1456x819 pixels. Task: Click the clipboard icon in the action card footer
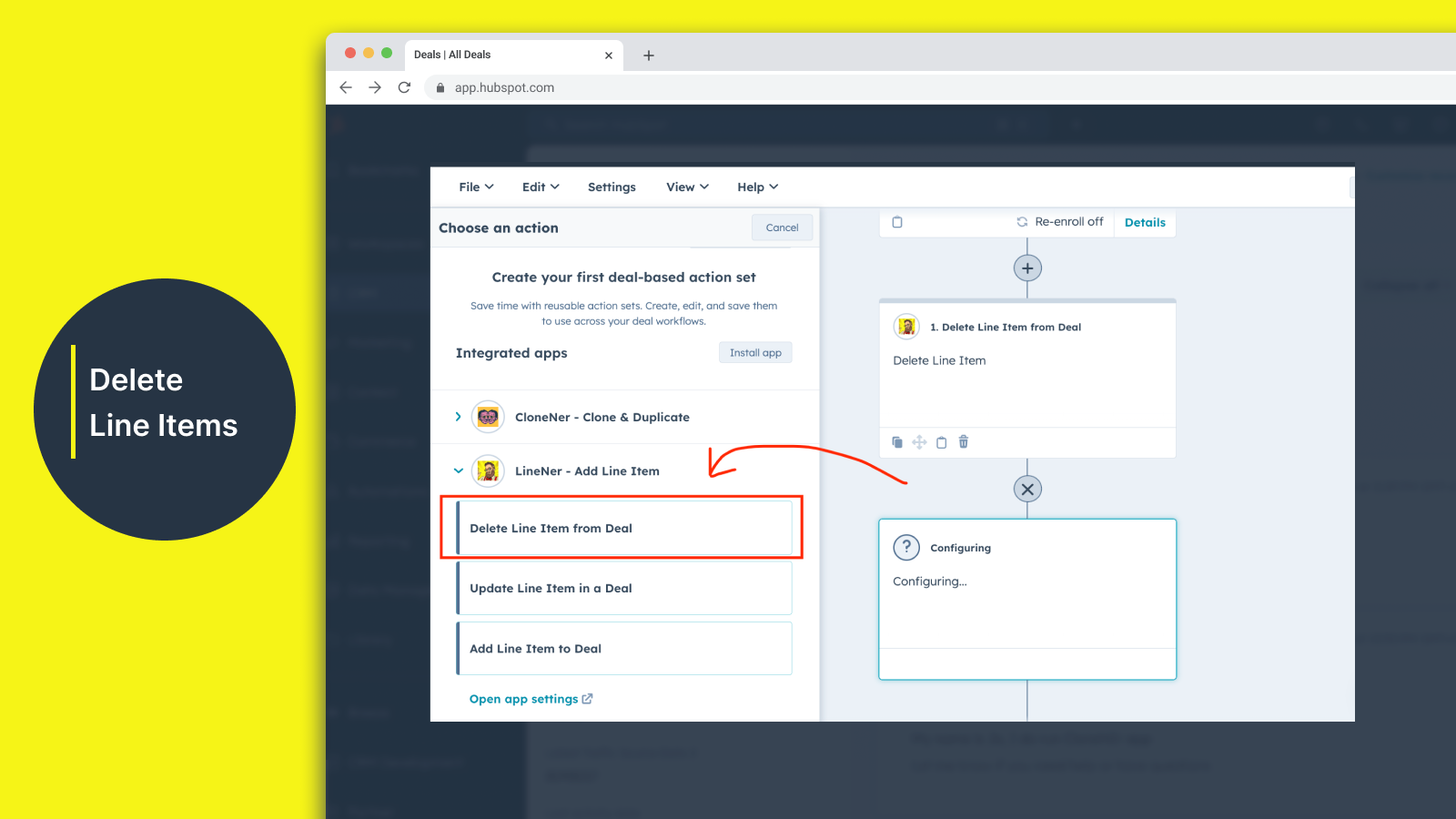pyautogui.click(x=941, y=442)
